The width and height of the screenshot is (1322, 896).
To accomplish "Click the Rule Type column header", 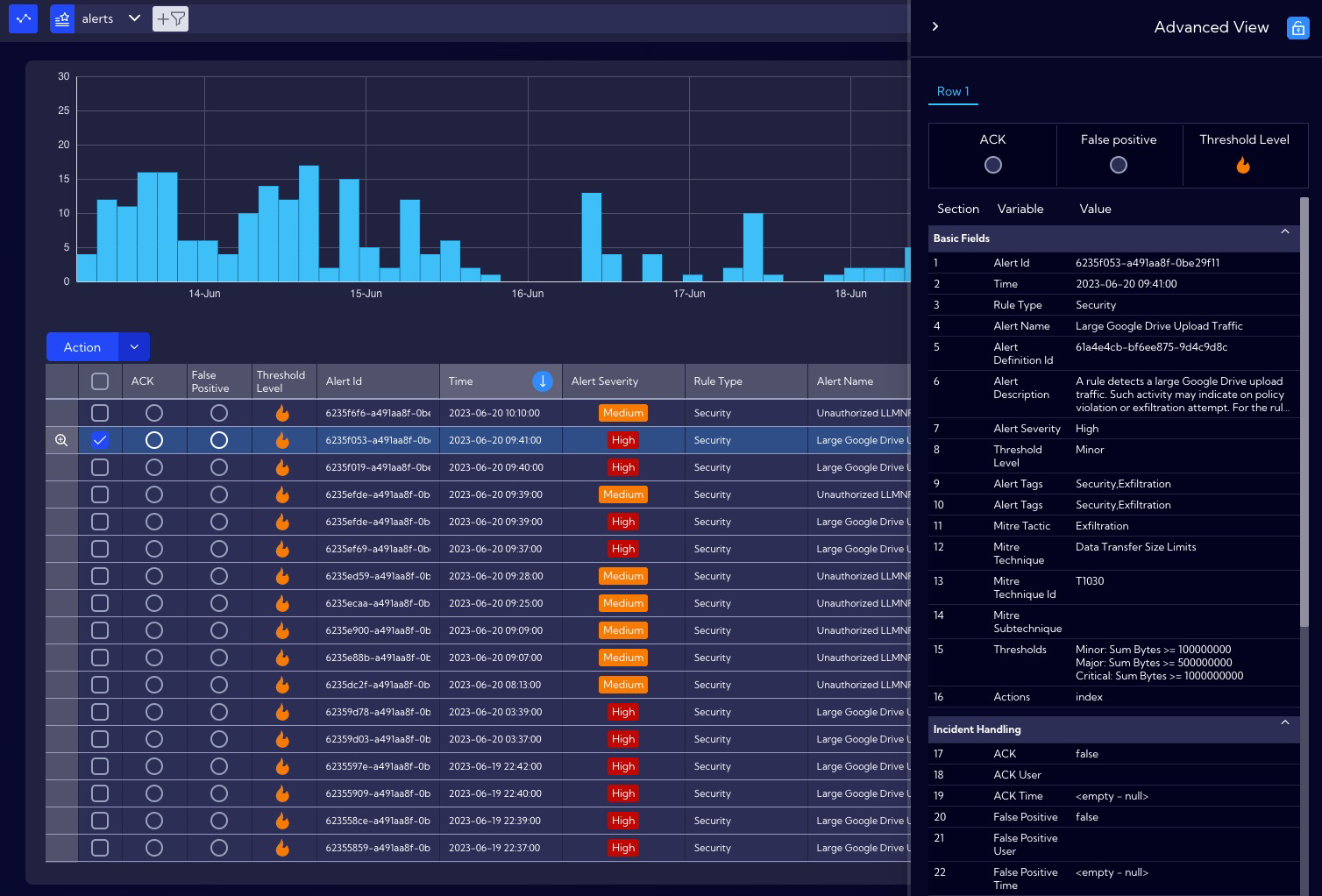I will [746, 381].
